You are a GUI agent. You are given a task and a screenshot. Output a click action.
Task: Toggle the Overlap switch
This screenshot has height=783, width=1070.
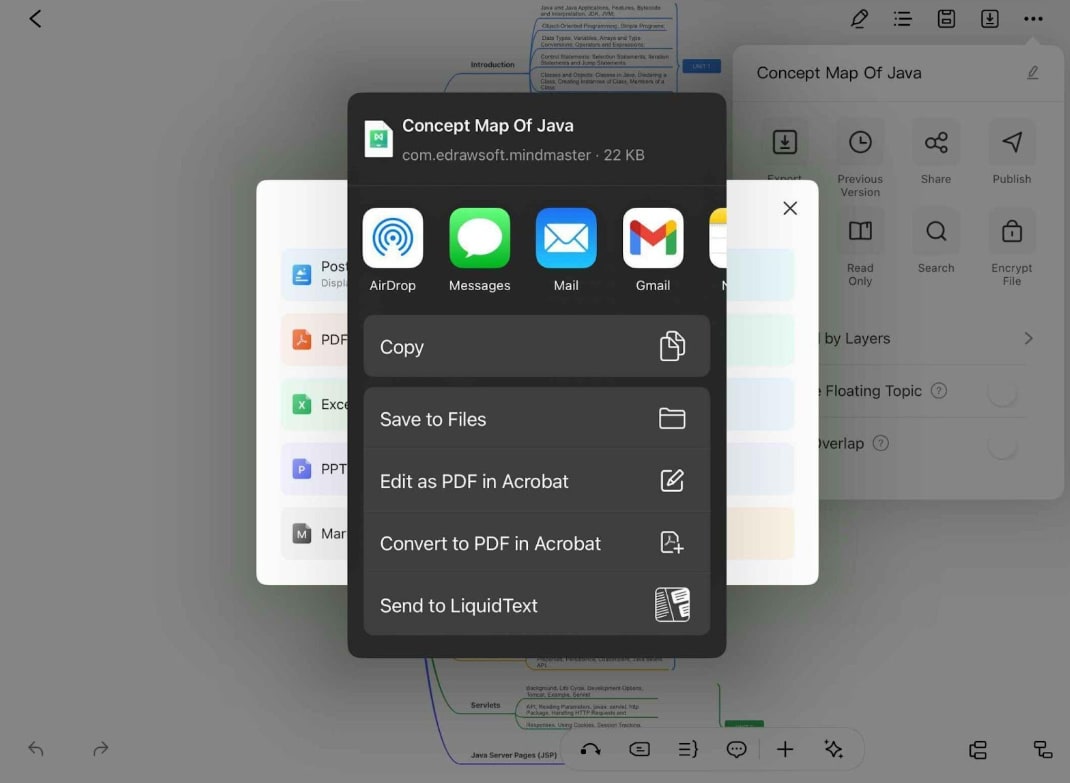[1002, 444]
